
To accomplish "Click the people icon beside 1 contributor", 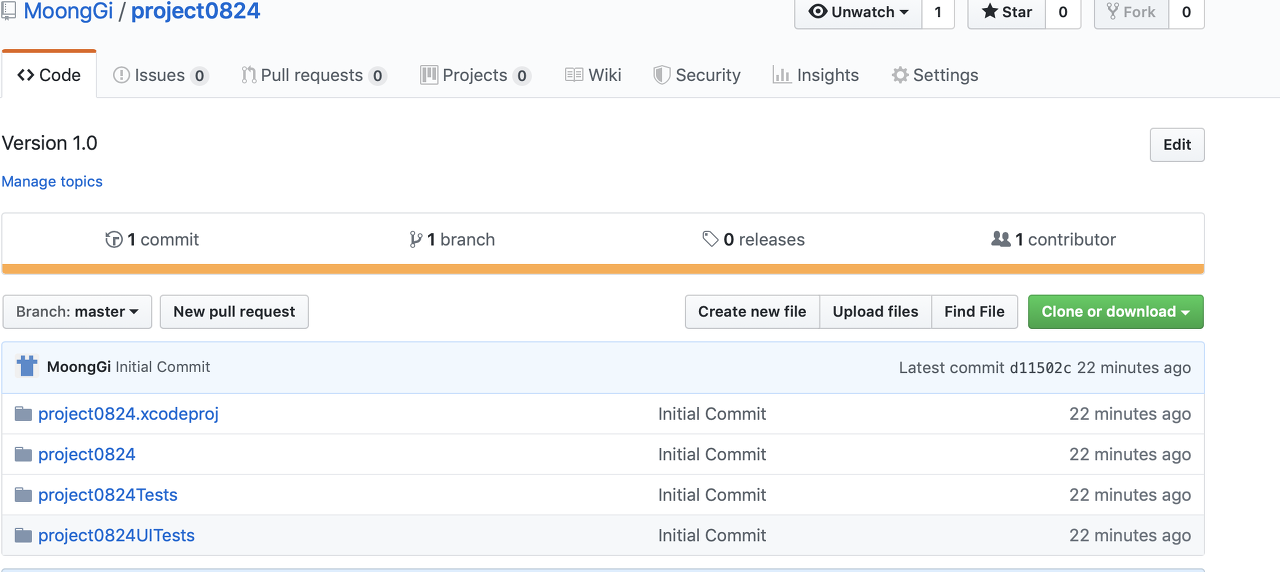I will pyautogui.click(x=1000, y=240).
